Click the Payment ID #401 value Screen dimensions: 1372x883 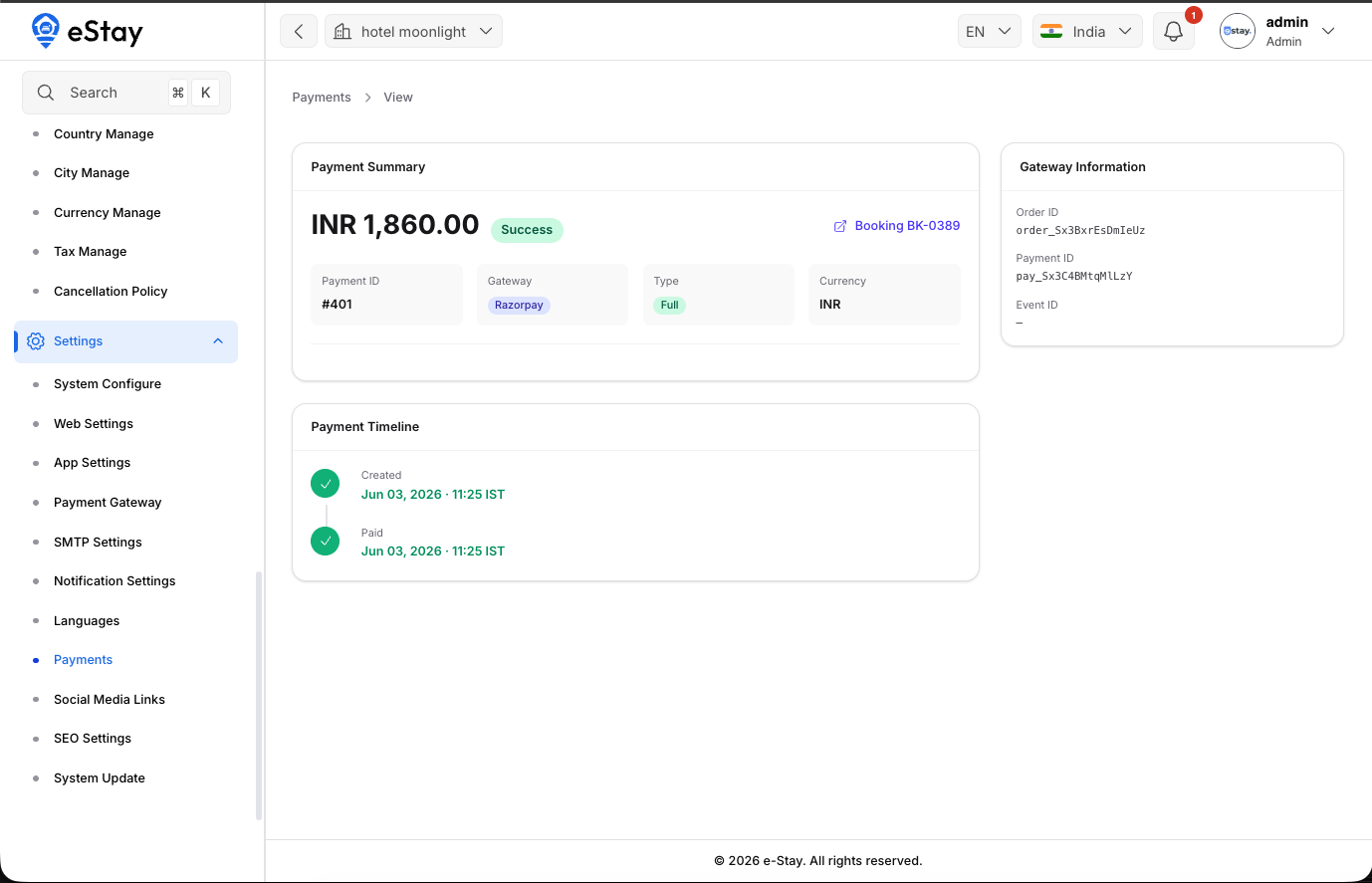[x=338, y=305]
